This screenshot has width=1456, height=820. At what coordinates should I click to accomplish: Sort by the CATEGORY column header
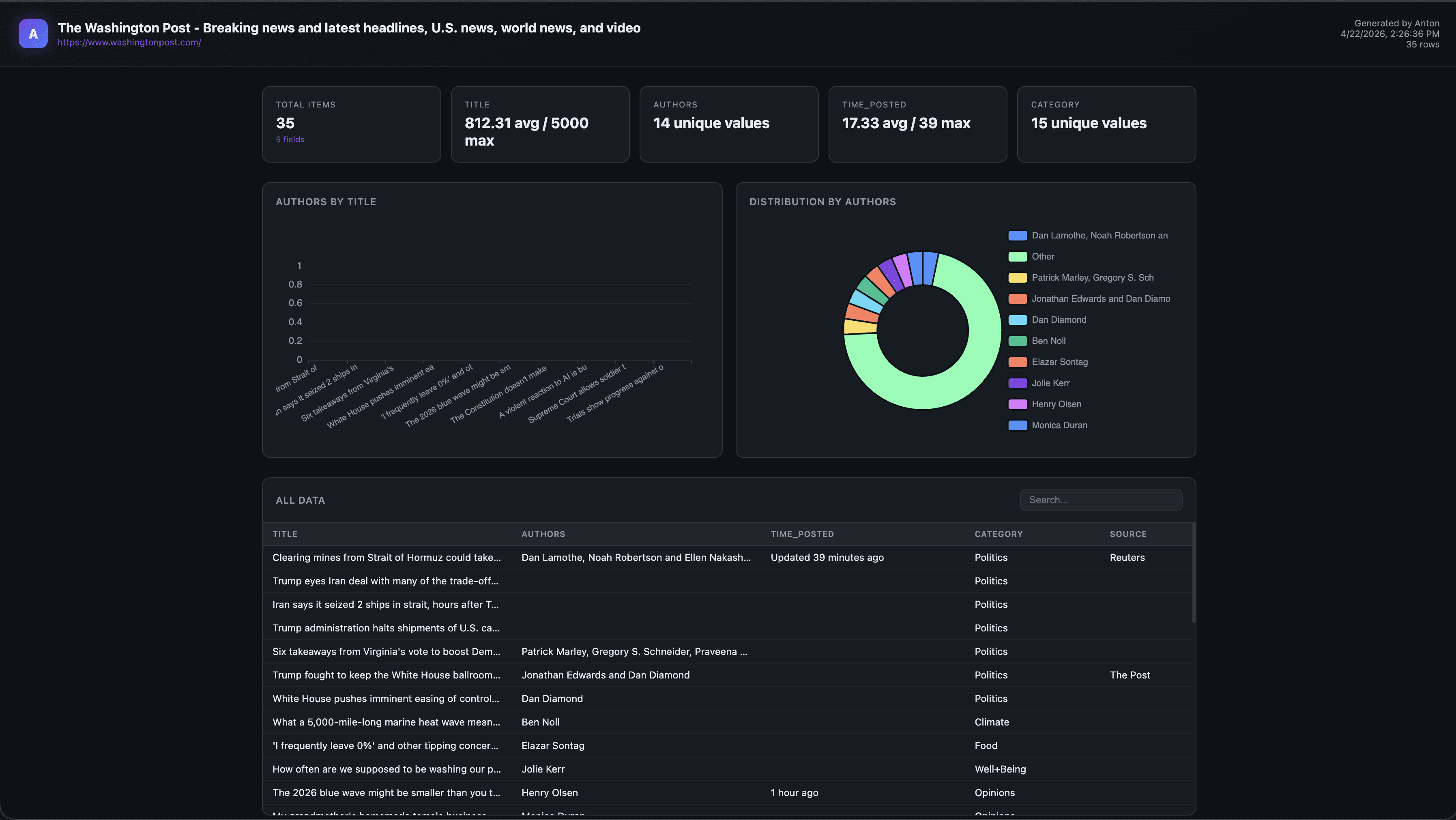tap(998, 534)
